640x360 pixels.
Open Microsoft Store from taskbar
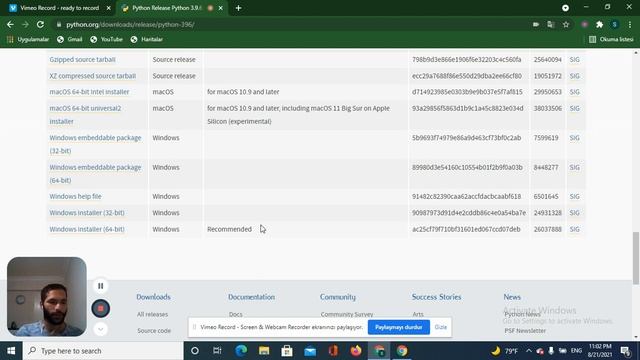(287, 351)
